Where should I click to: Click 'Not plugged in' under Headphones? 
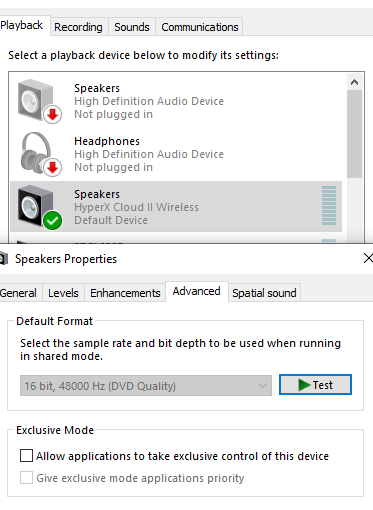click(x=113, y=167)
